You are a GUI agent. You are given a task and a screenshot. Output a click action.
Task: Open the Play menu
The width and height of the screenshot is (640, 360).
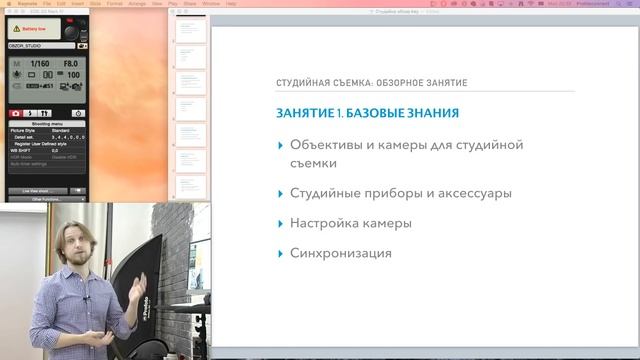(173, 4)
